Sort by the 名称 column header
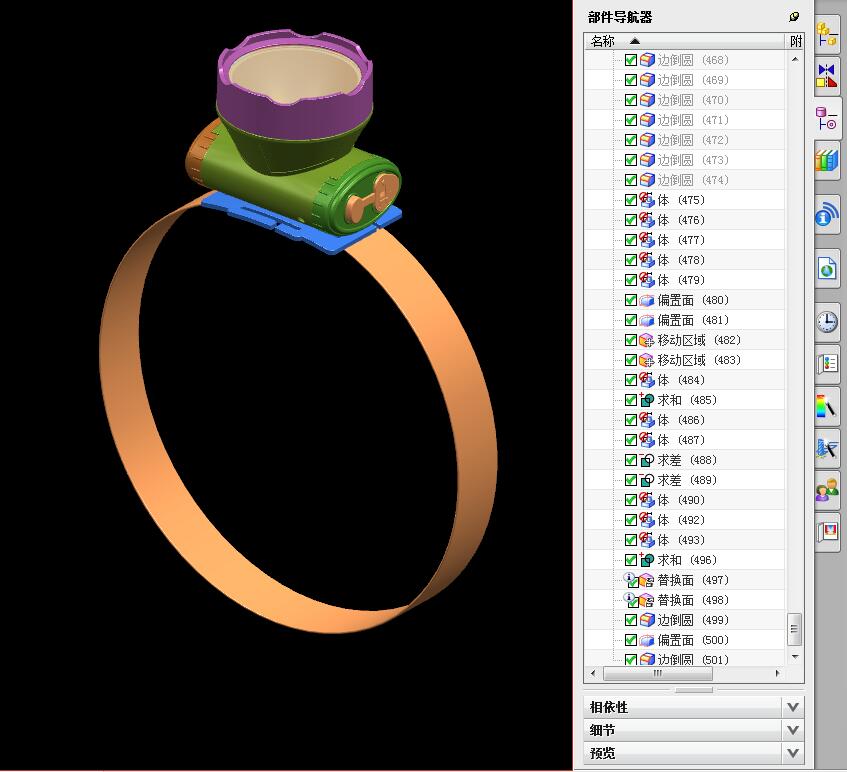The height and width of the screenshot is (772, 847). point(684,41)
